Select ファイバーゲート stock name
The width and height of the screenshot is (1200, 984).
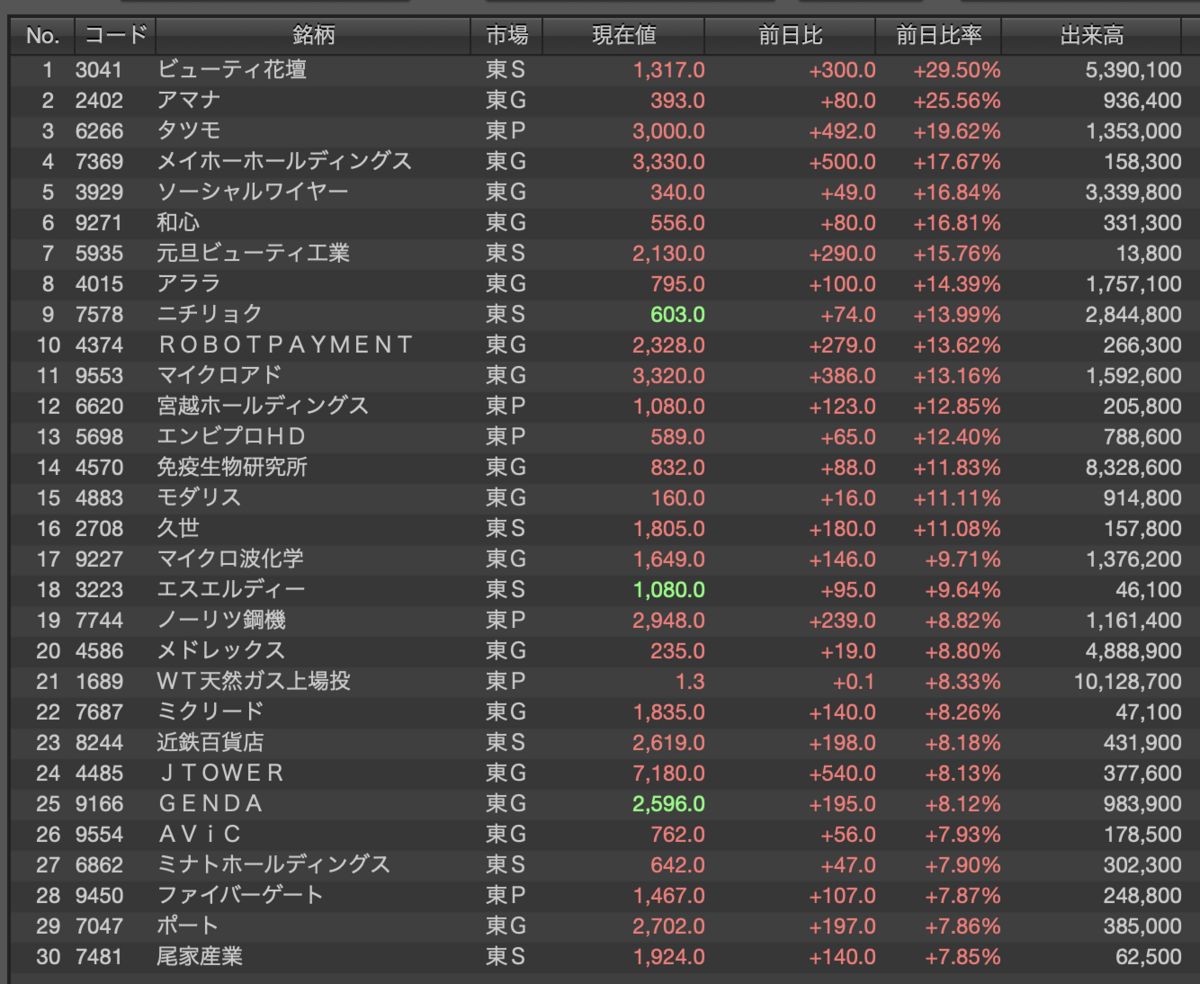(241, 895)
